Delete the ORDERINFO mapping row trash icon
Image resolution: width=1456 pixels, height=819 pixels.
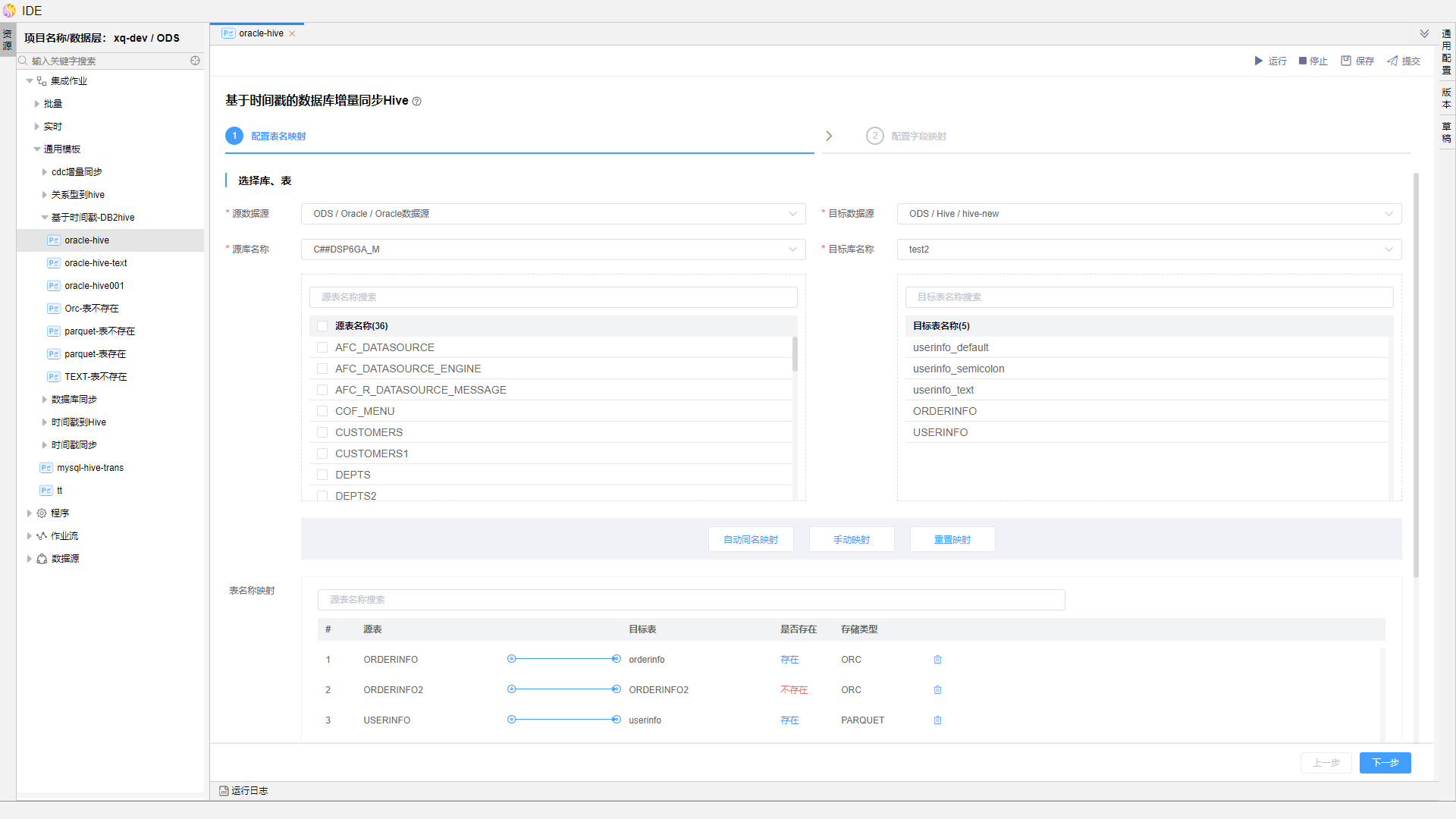point(937,660)
